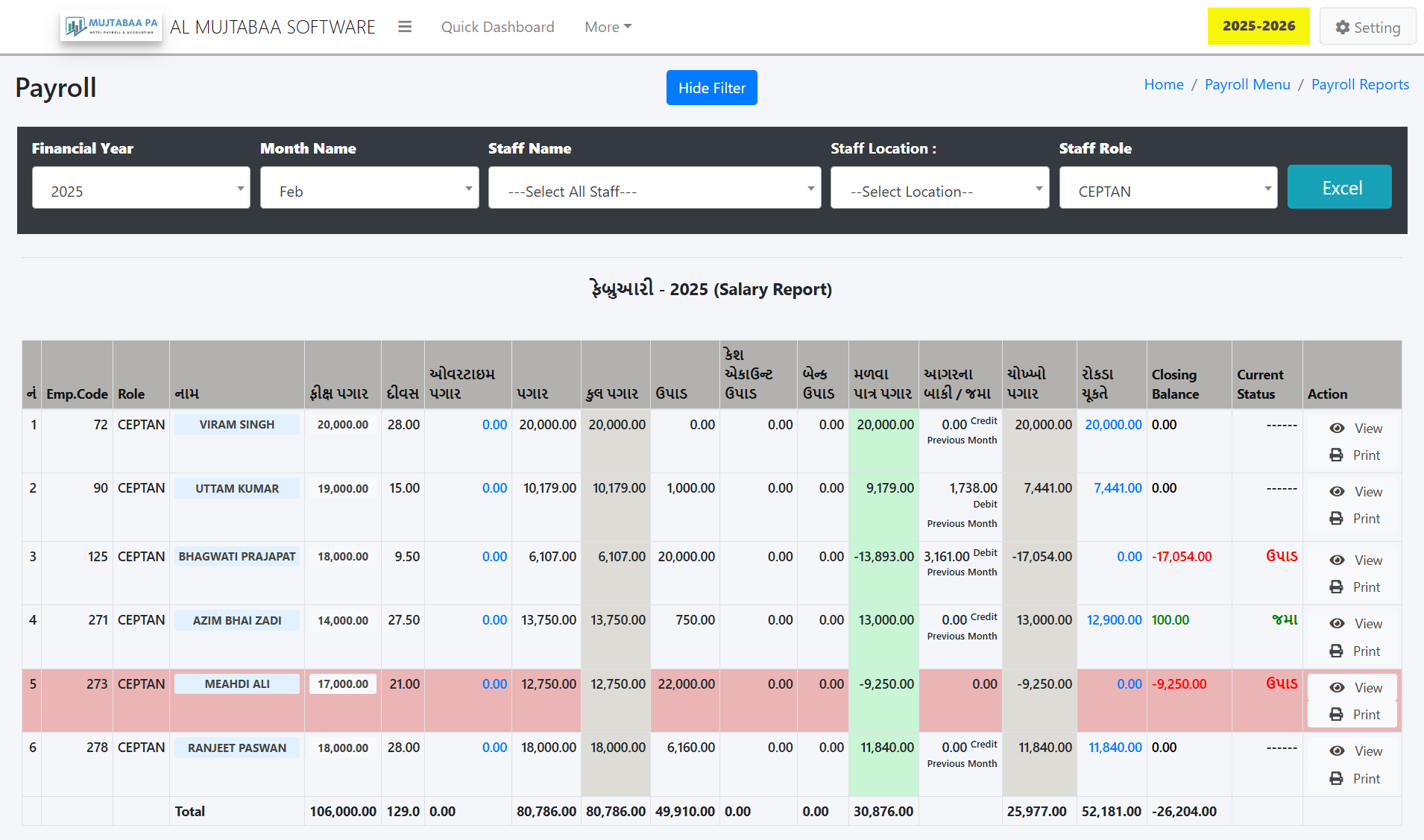Open the More menu in navbar

(608, 27)
